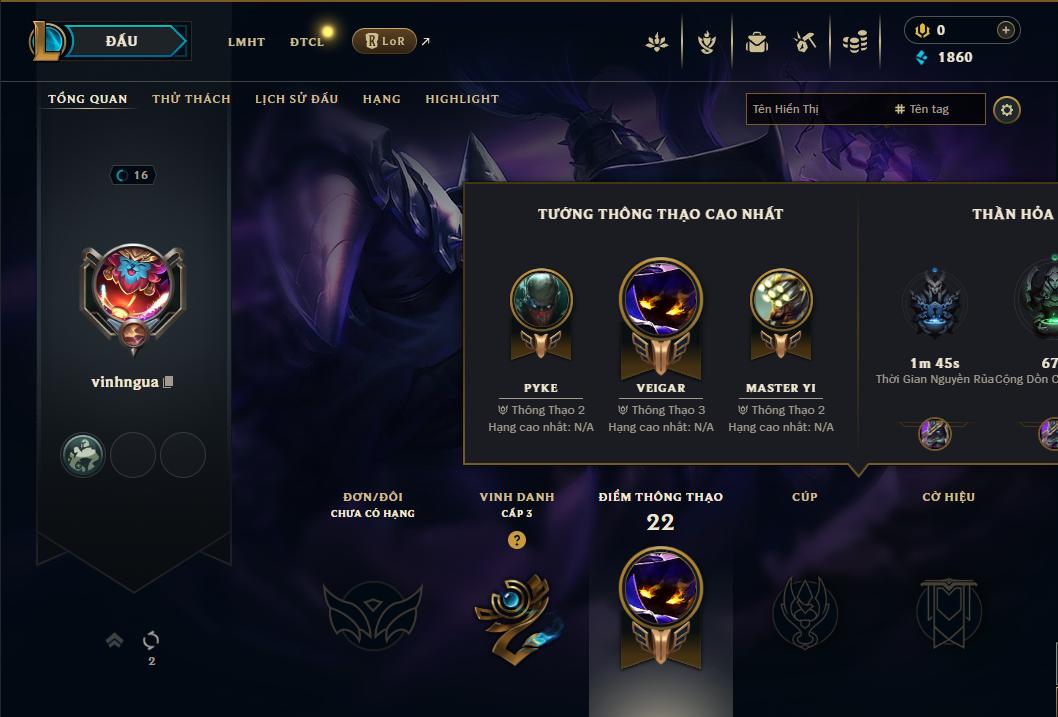Open the ĐTCL game link
Screen dimensions: 1058x717
coord(307,42)
